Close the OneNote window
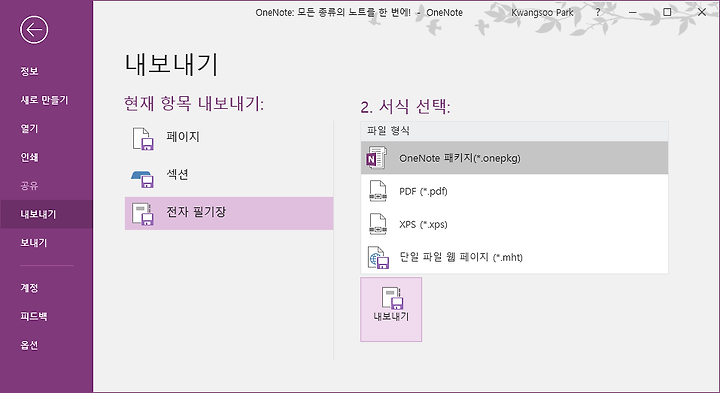The image size is (720, 393). coord(702,12)
